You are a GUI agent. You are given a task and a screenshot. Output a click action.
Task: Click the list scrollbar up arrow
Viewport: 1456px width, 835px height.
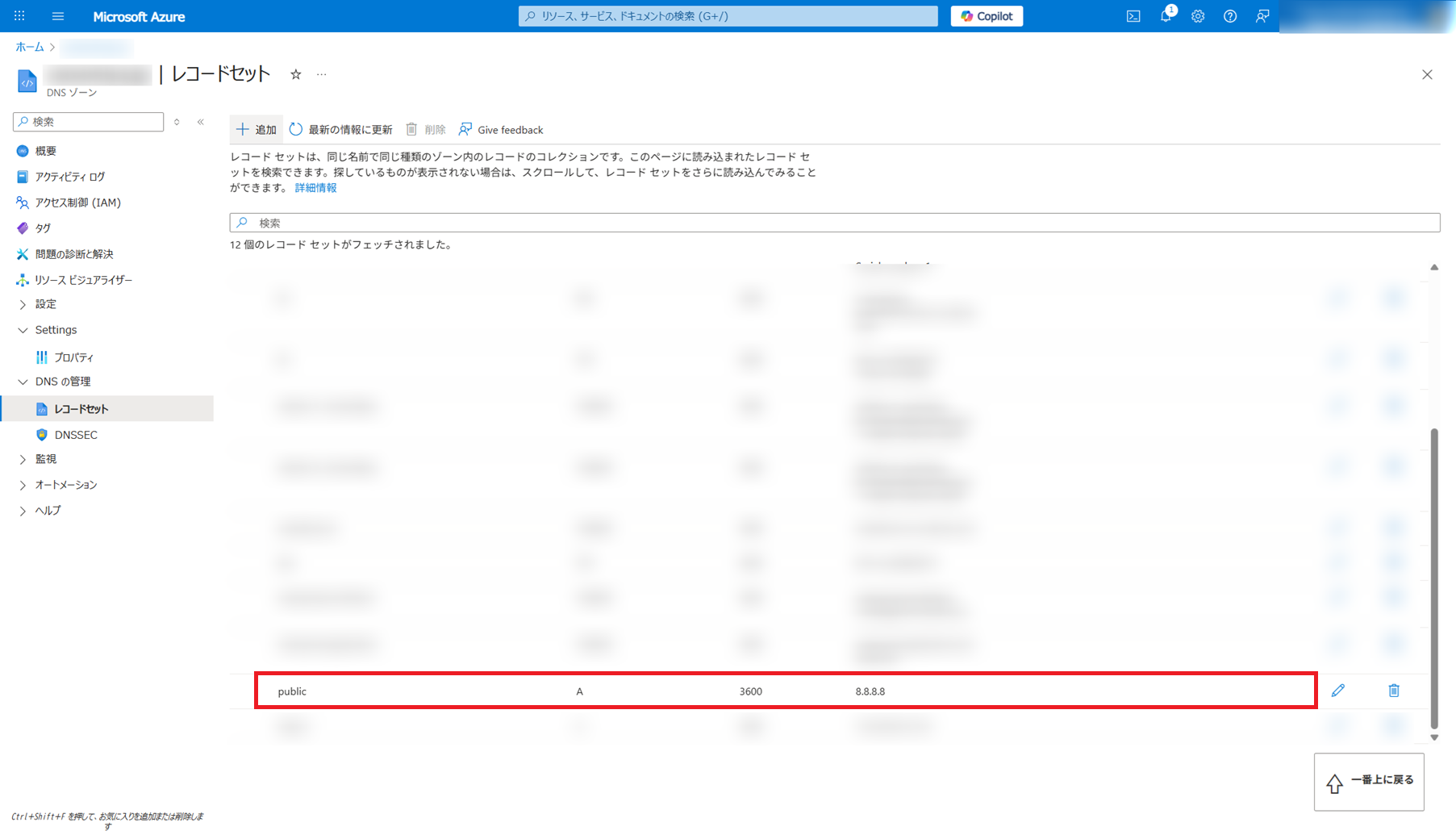click(x=1434, y=267)
